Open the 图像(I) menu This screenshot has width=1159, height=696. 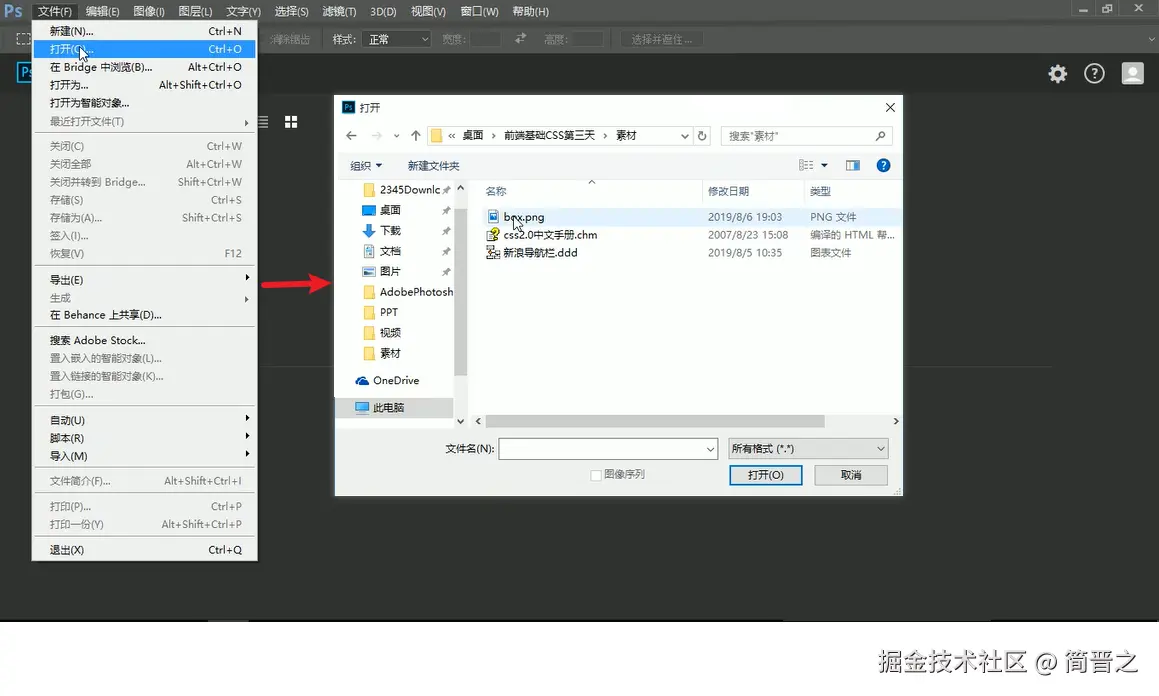149,11
